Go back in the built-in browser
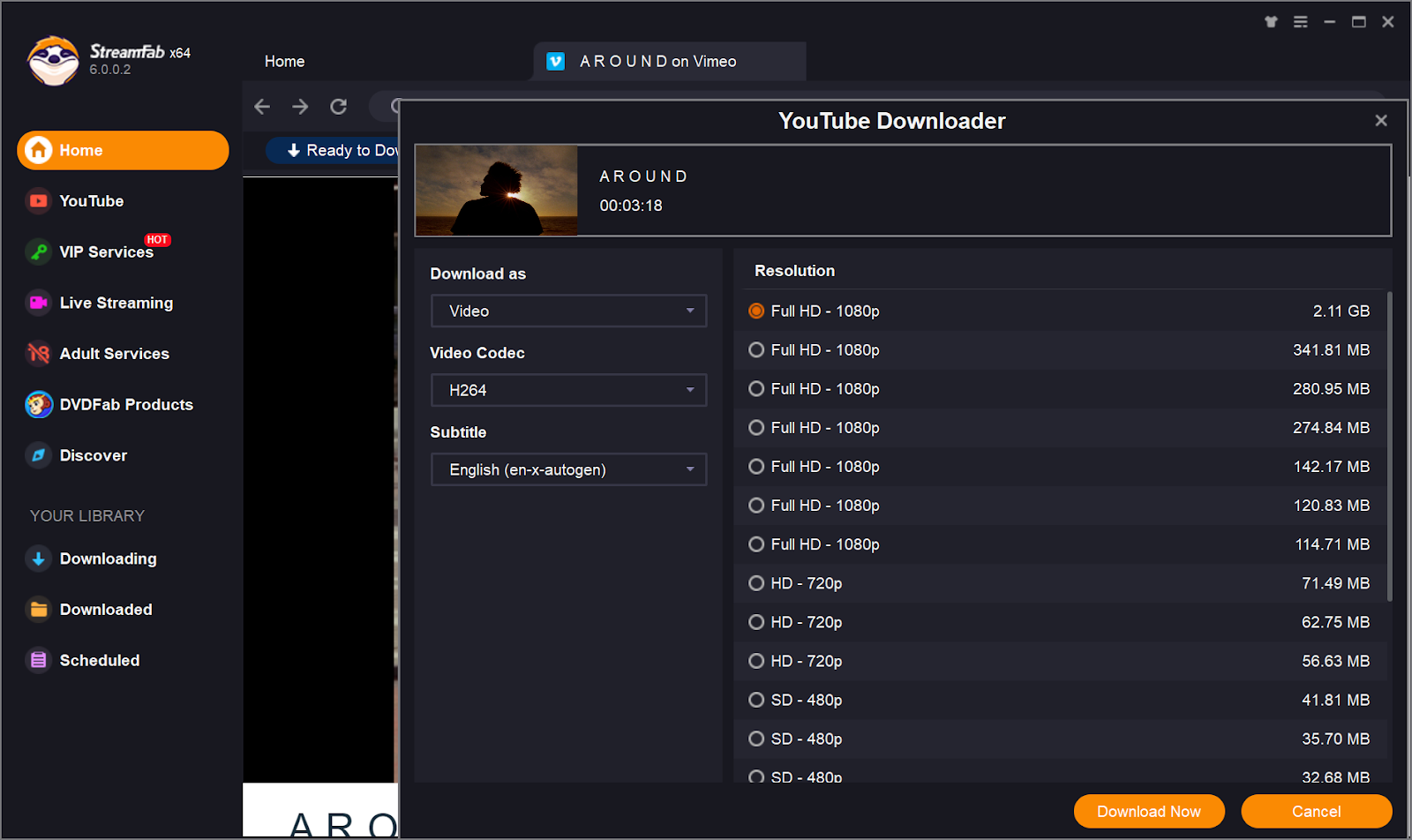The height and width of the screenshot is (840, 1412). [x=262, y=107]
